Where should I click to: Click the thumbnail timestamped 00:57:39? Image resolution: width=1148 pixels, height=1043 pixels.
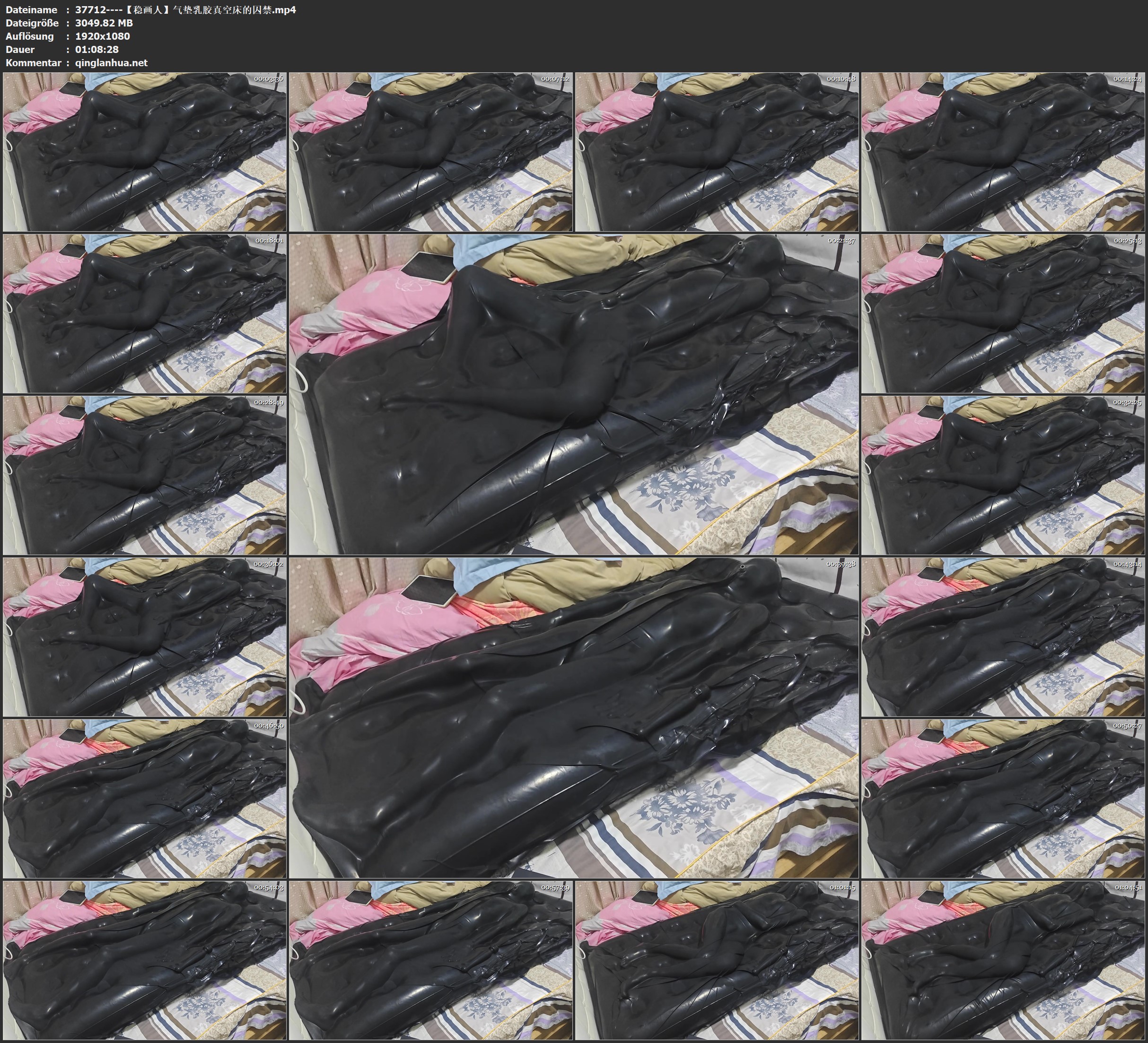tap(431, 960)
